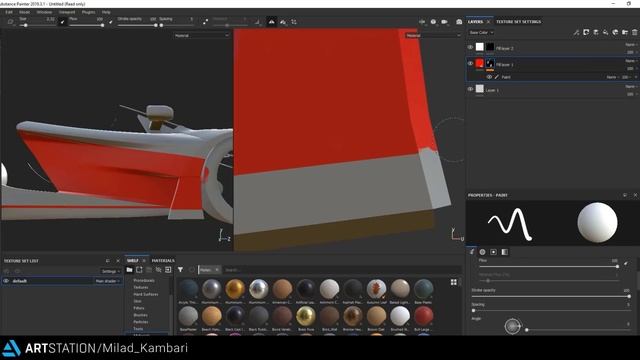Select the Material properties tab icon
This screenshot has height=360, width=640.
coord(505,252)
